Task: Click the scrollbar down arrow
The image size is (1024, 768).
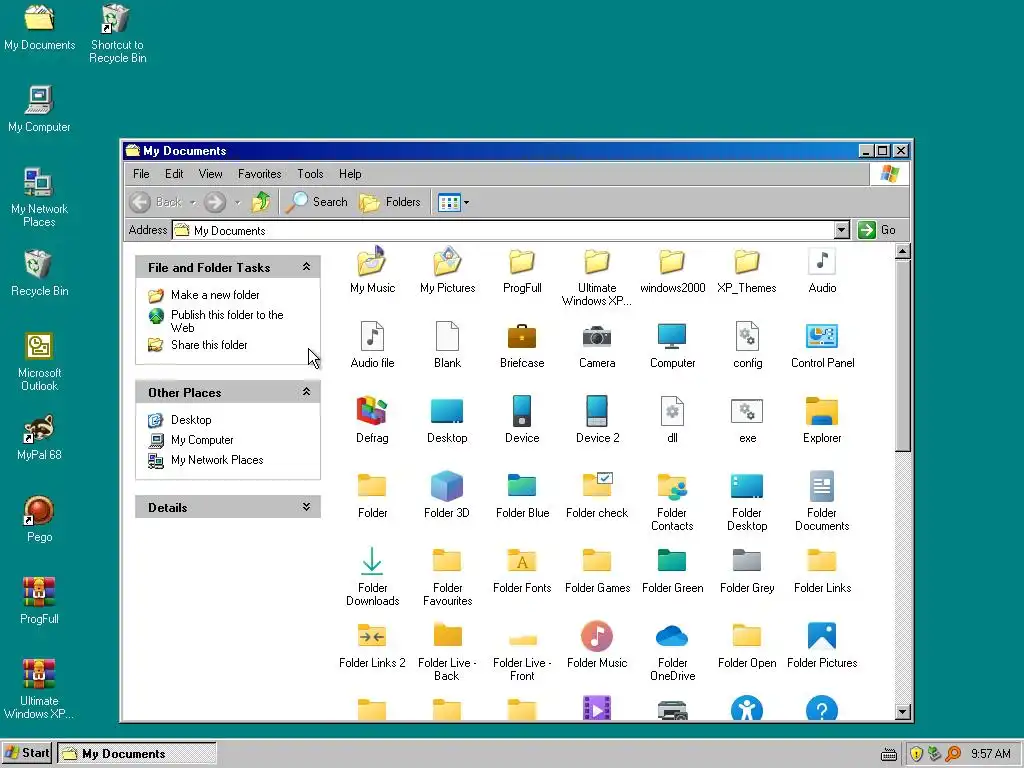Action: coord(903,711)
